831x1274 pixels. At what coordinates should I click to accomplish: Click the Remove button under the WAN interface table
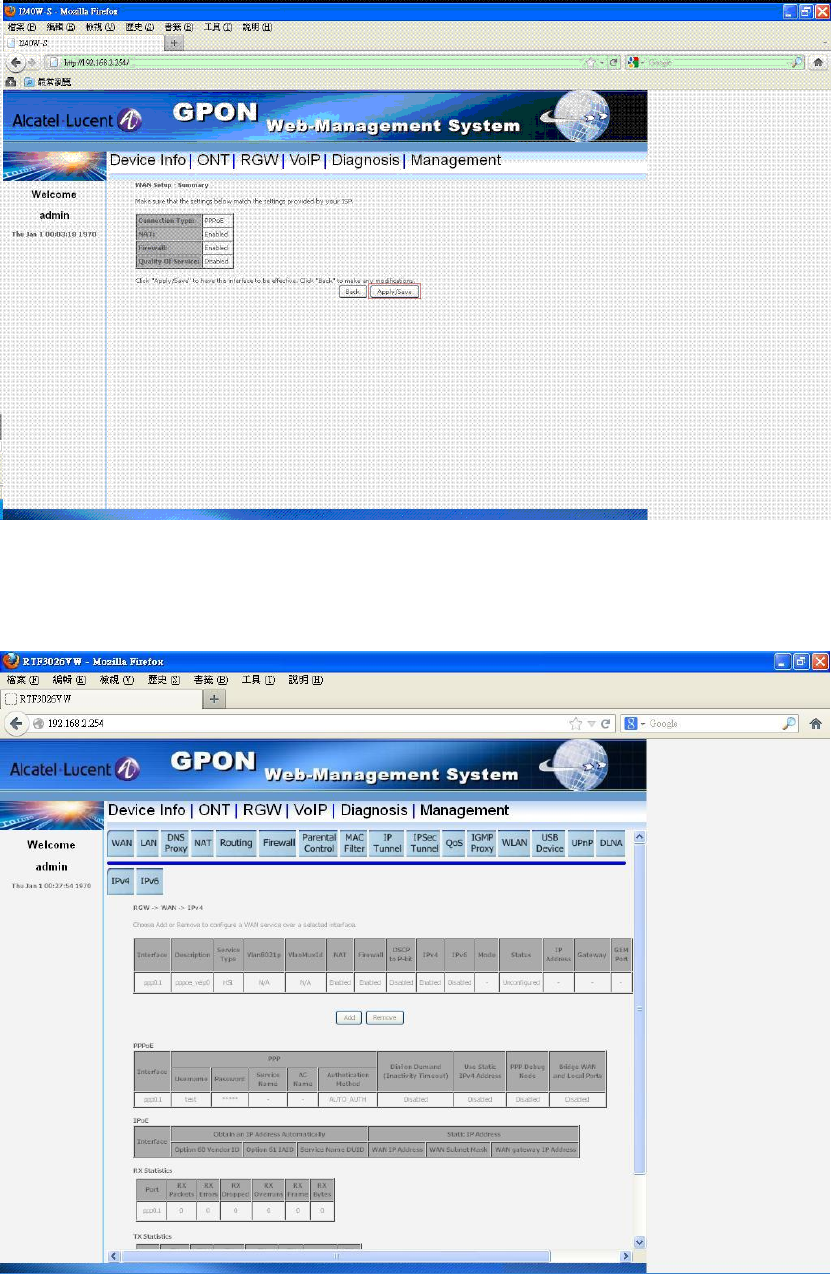tap(385, 1017)
